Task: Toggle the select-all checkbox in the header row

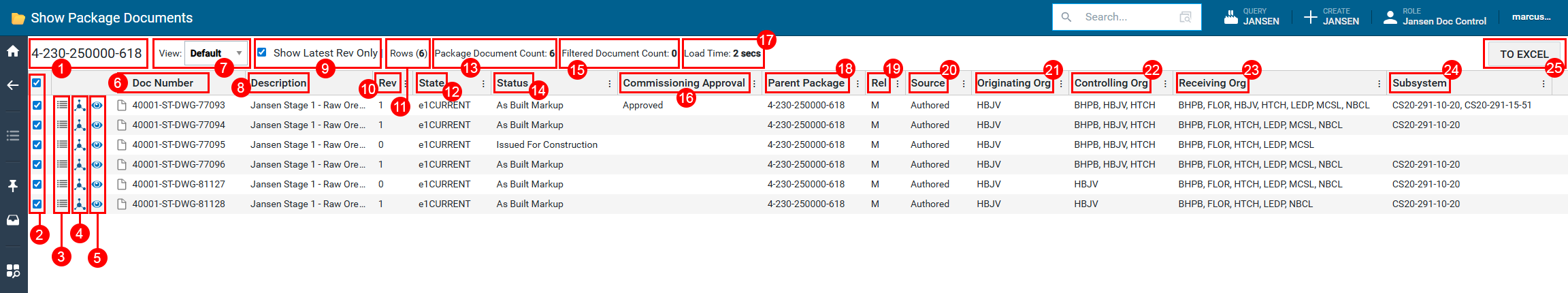Action: pos(37,83)
